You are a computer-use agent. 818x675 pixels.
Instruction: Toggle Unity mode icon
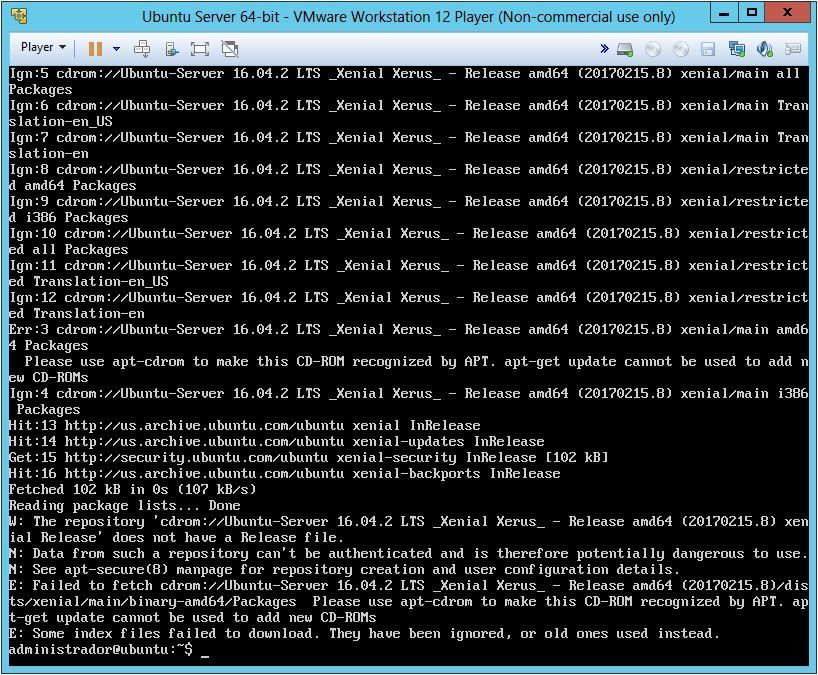click(x=230, y=49)
